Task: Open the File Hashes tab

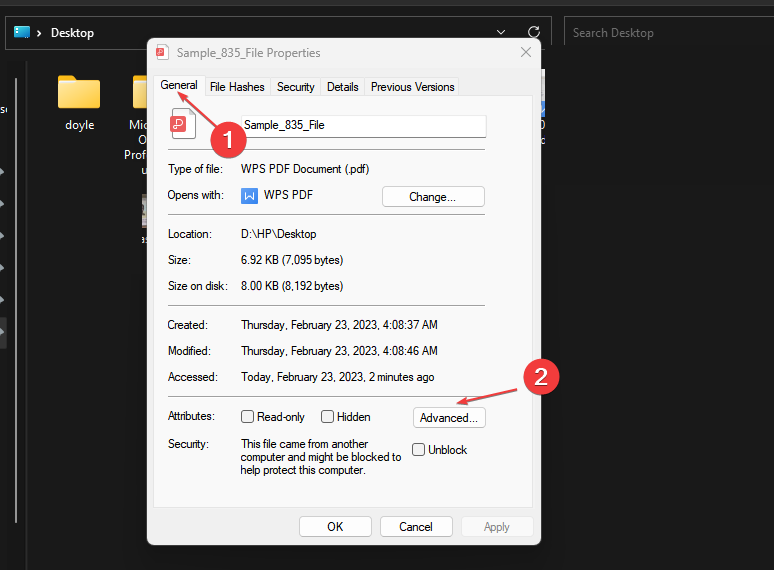Action: pos(237,87)
